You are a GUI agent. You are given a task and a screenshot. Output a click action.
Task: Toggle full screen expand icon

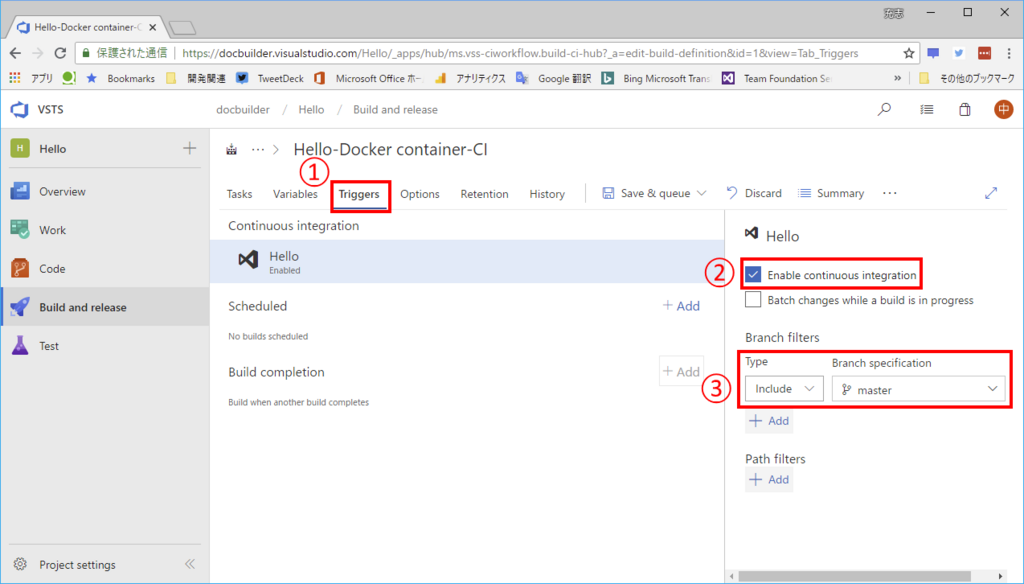point(991,193)
